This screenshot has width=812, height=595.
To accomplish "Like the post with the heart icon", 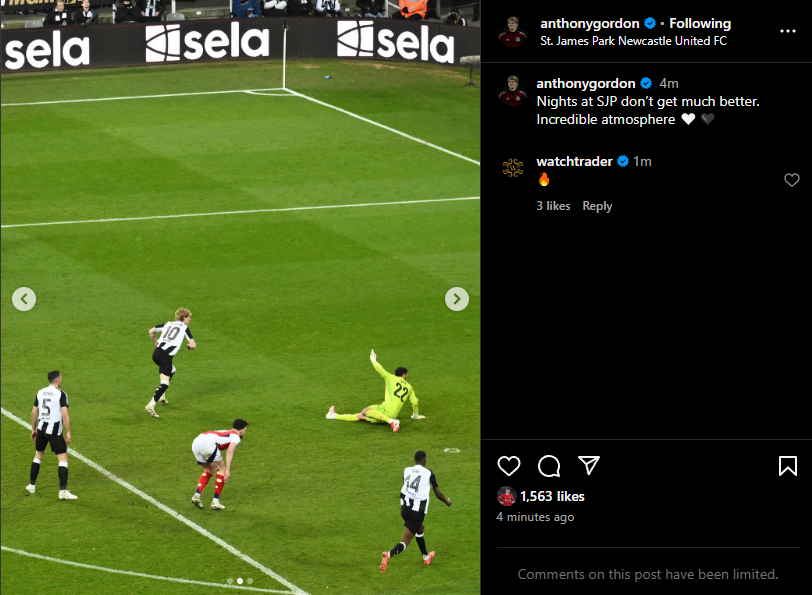I will point(509,466).
